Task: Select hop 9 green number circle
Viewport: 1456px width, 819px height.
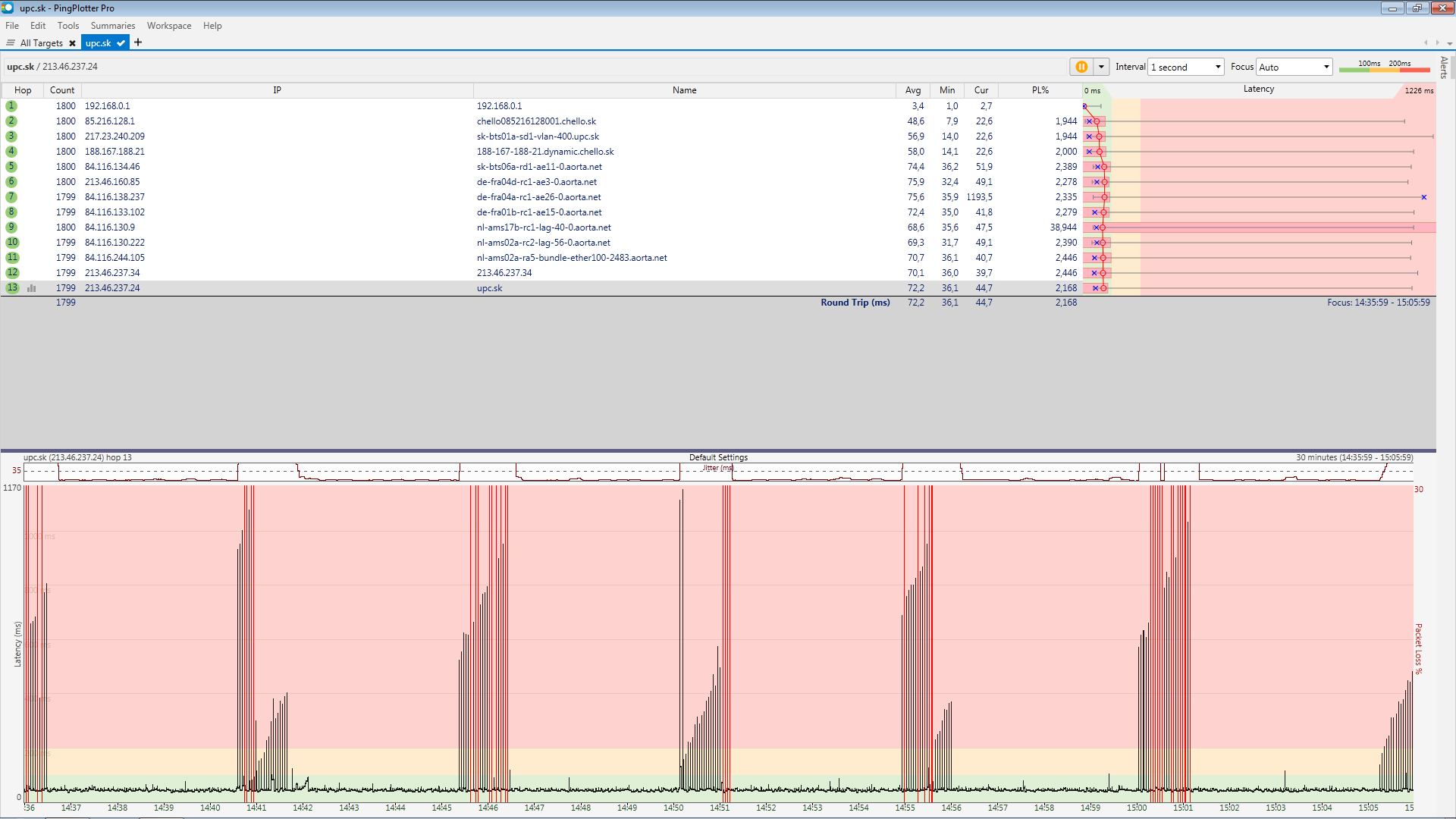Action: (x=11, y=227)
